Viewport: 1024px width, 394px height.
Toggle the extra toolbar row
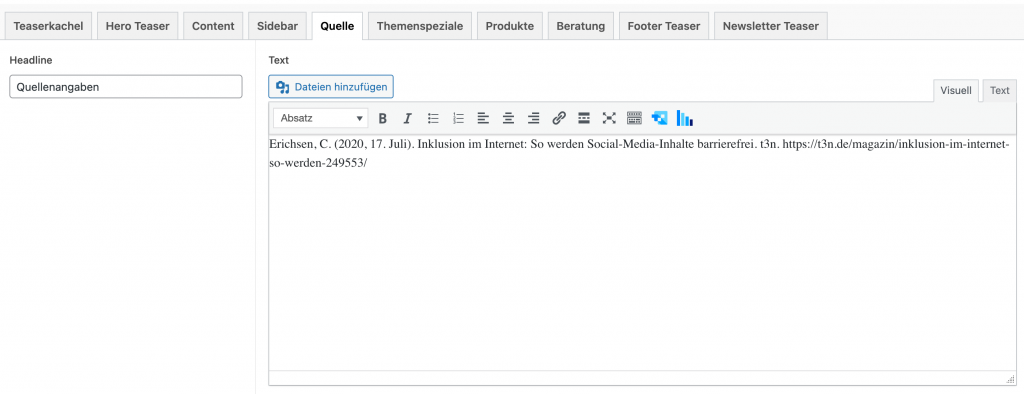pos(634,118)
